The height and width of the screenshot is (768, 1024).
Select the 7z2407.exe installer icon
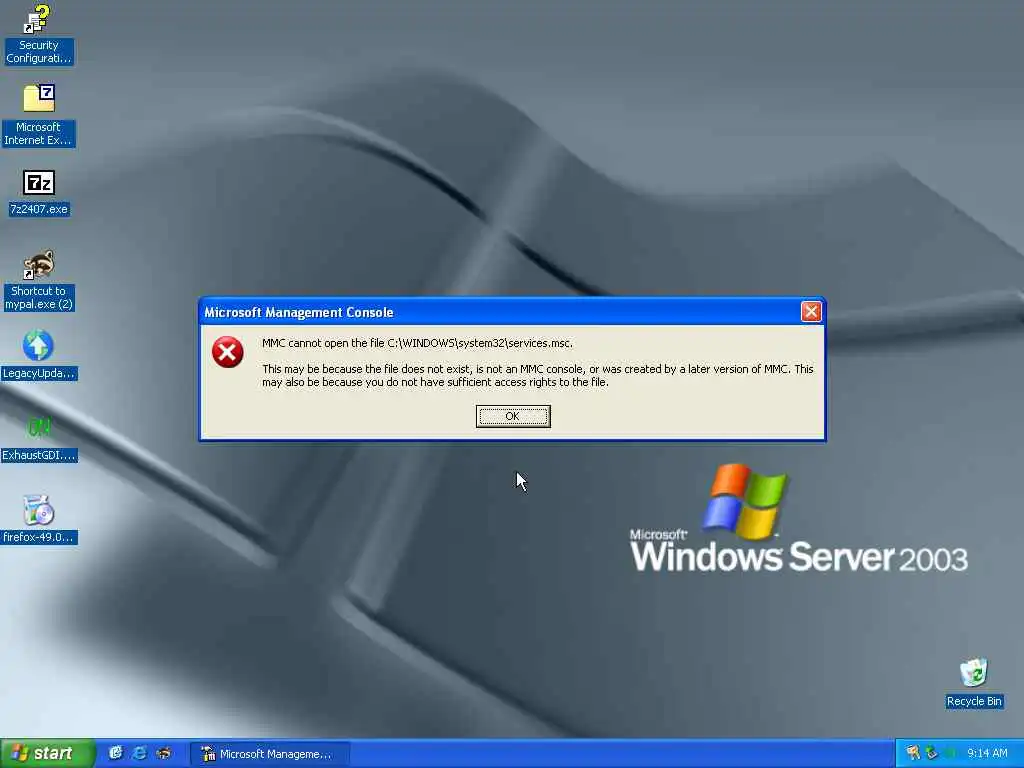click(39, 193)
